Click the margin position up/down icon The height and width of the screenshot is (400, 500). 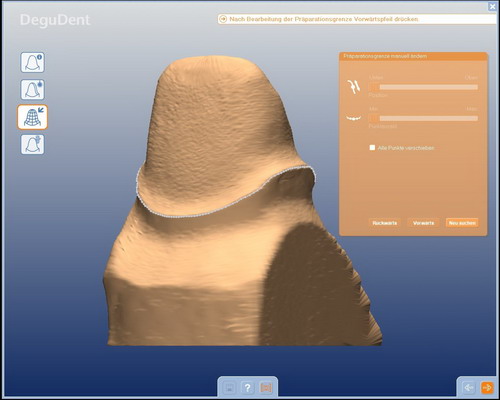354,87
